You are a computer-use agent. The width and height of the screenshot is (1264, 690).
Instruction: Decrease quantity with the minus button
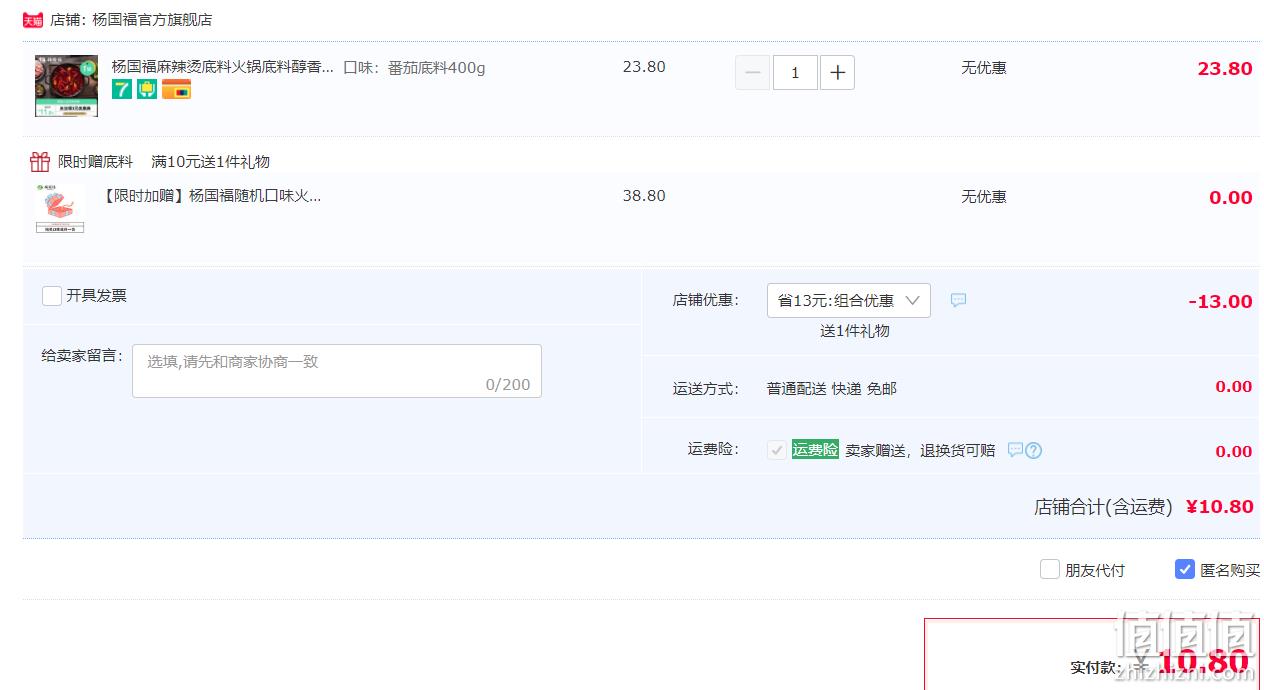pos(753,72)
